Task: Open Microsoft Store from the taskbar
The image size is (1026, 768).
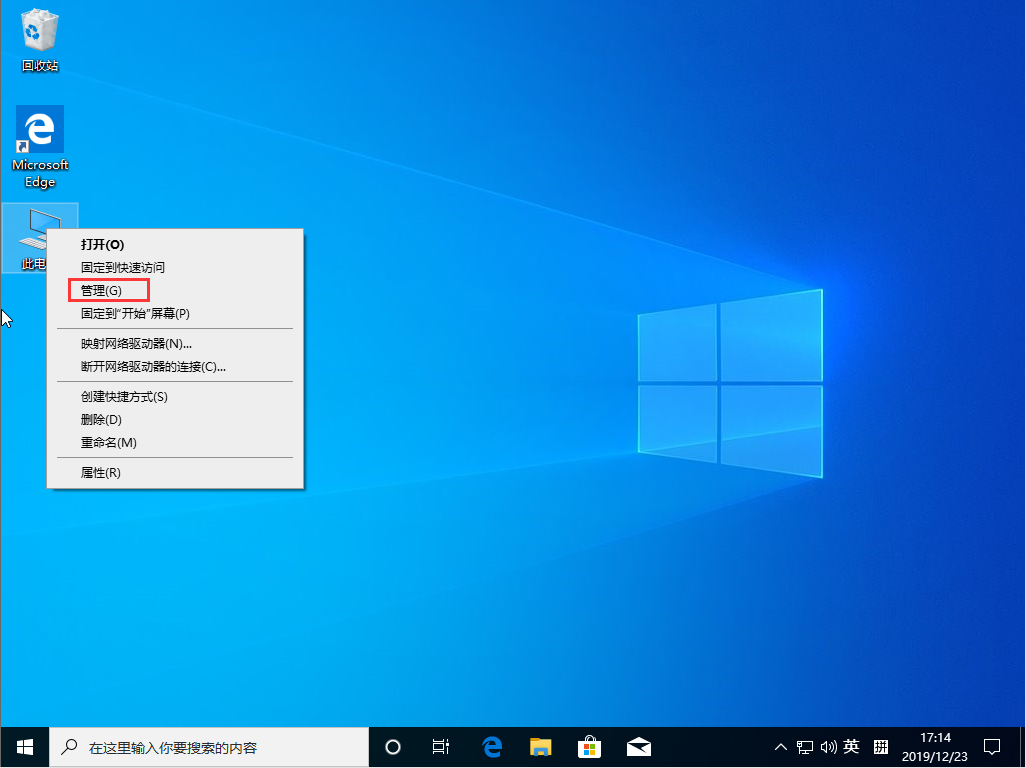Action: pyautogui.click(x=589, y=747)
